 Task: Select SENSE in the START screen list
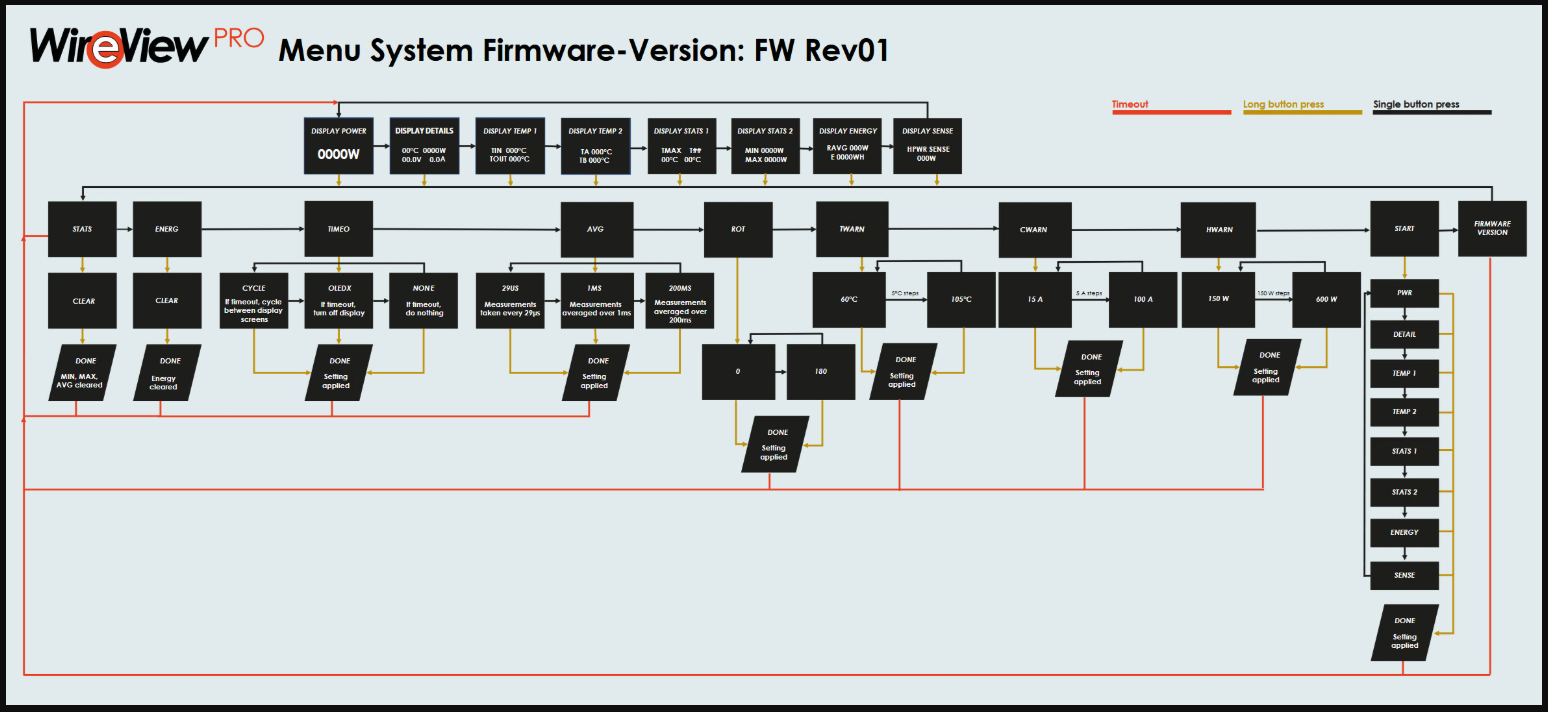[x=1404, y=575]
